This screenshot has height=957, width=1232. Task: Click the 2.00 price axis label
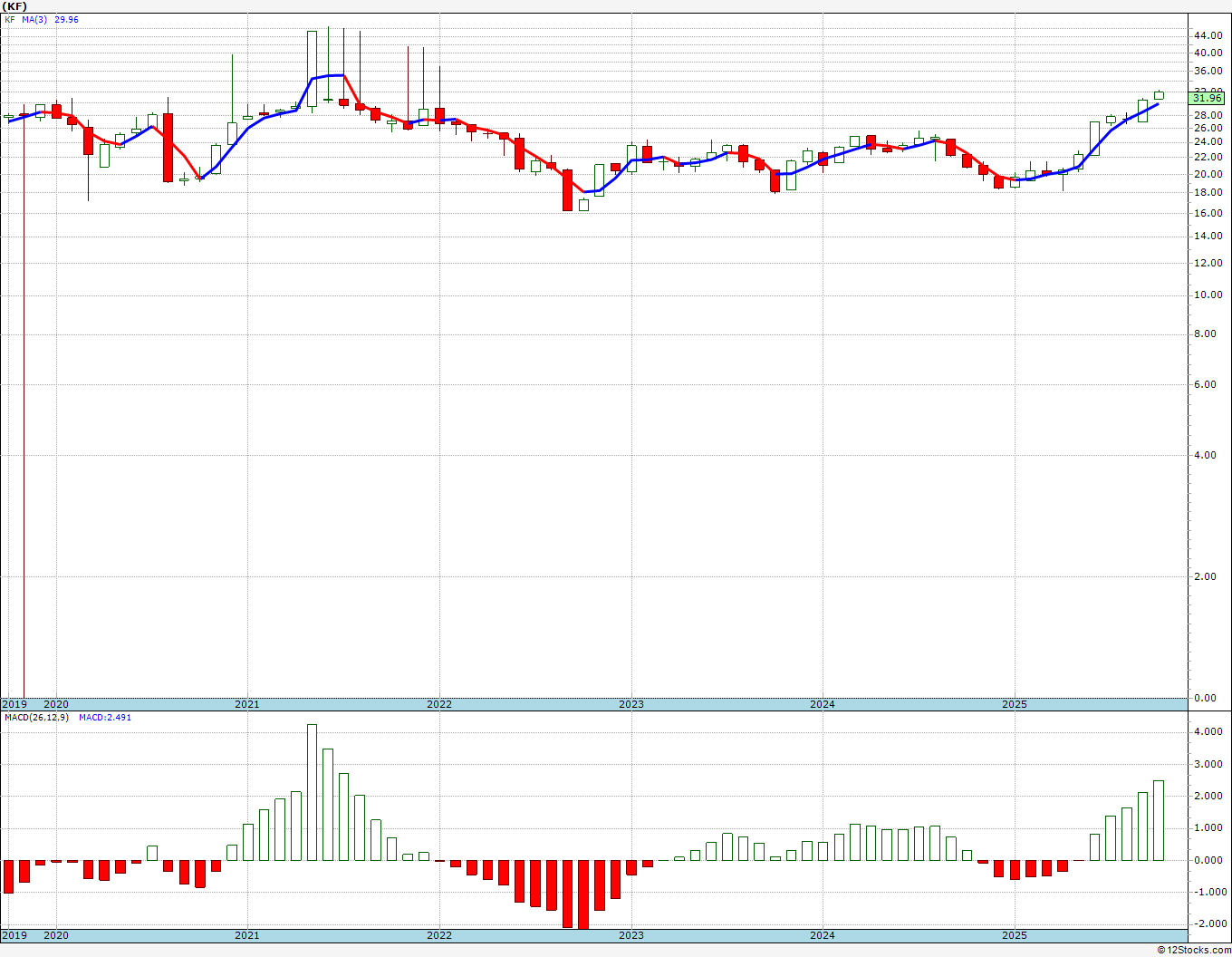tap(1205, 576)
